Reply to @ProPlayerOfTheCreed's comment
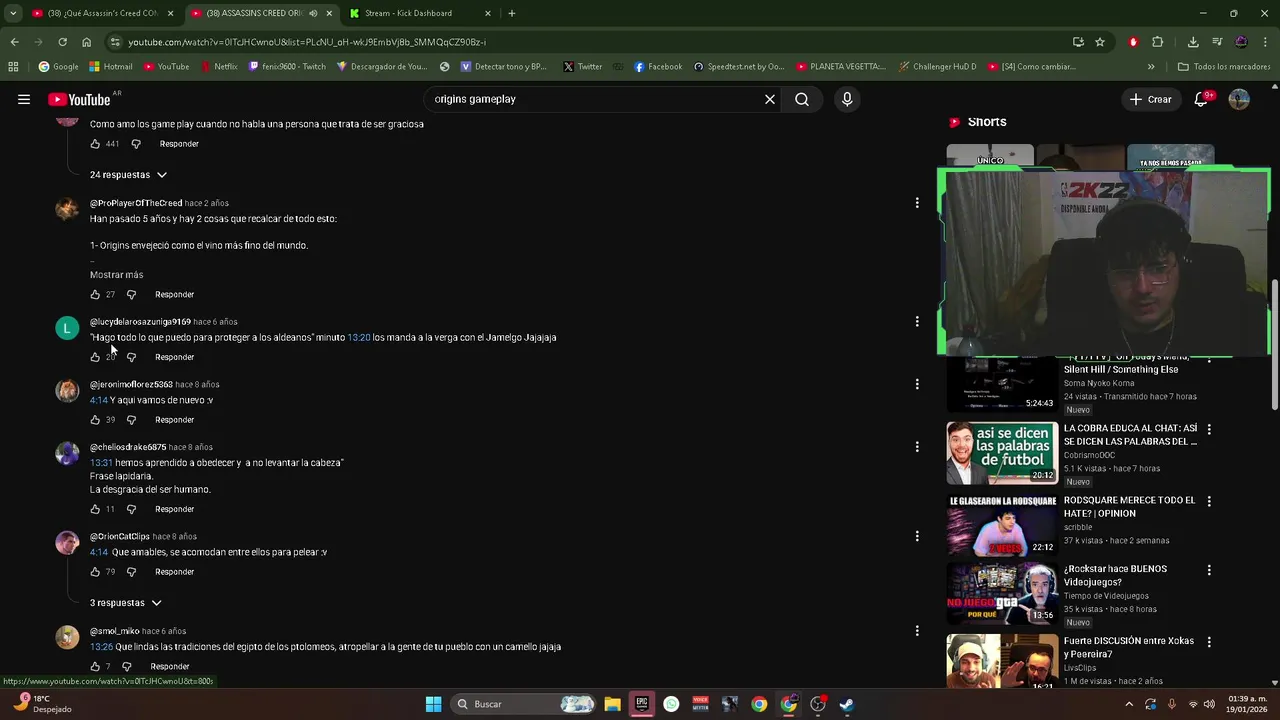Image resolution: width=1280 pixels, height=720 pixels. pyautogui.click(x=175, y=295)
